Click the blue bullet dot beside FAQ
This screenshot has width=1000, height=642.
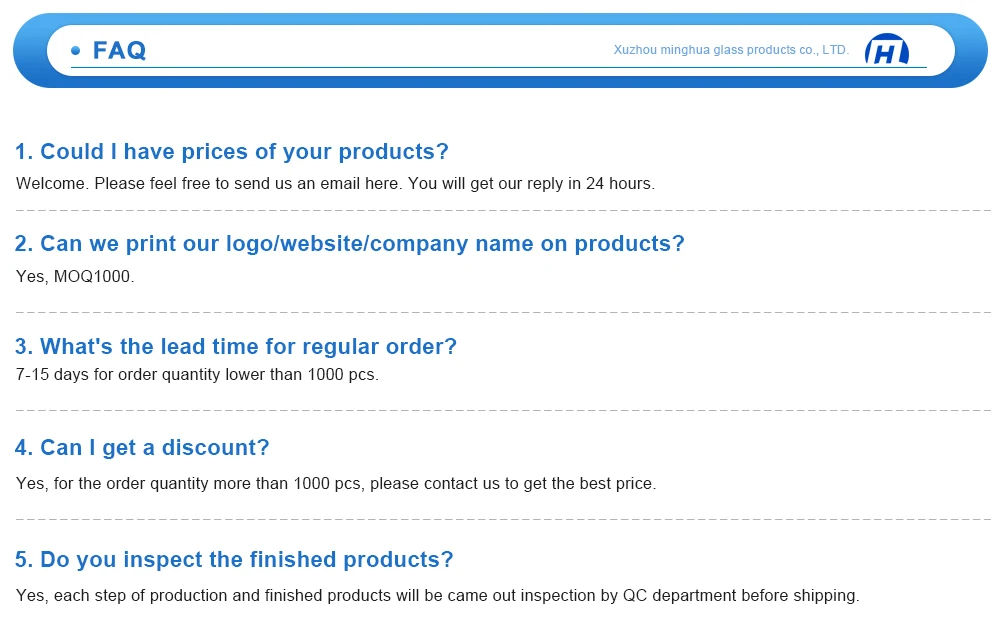coord(76,50)
